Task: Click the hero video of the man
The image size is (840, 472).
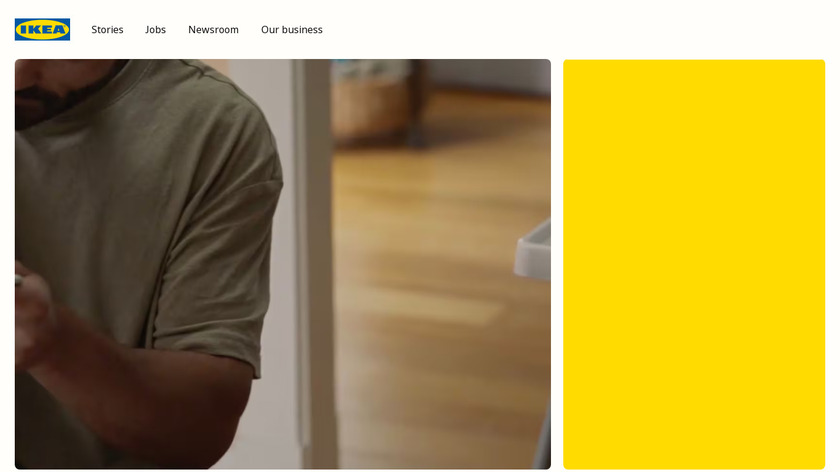Action: pos(283,264)
